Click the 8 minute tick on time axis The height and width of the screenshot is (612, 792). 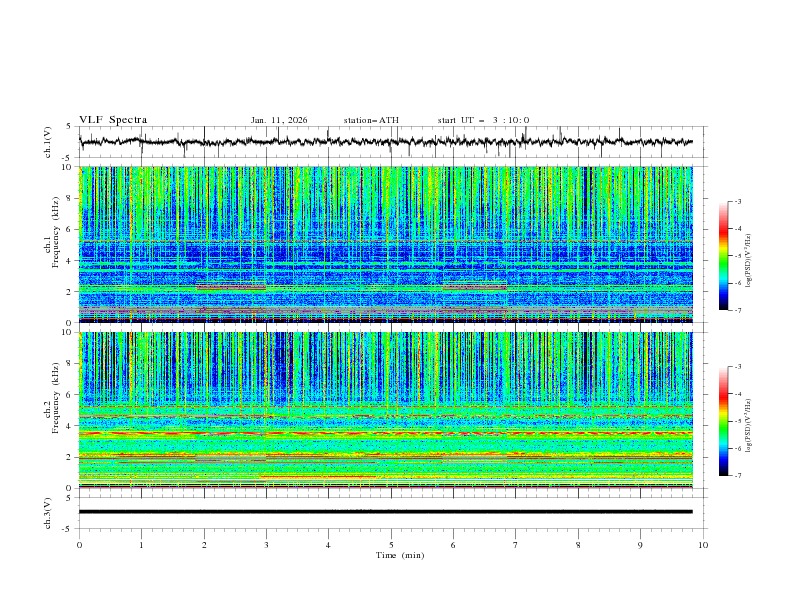[578, 545]
